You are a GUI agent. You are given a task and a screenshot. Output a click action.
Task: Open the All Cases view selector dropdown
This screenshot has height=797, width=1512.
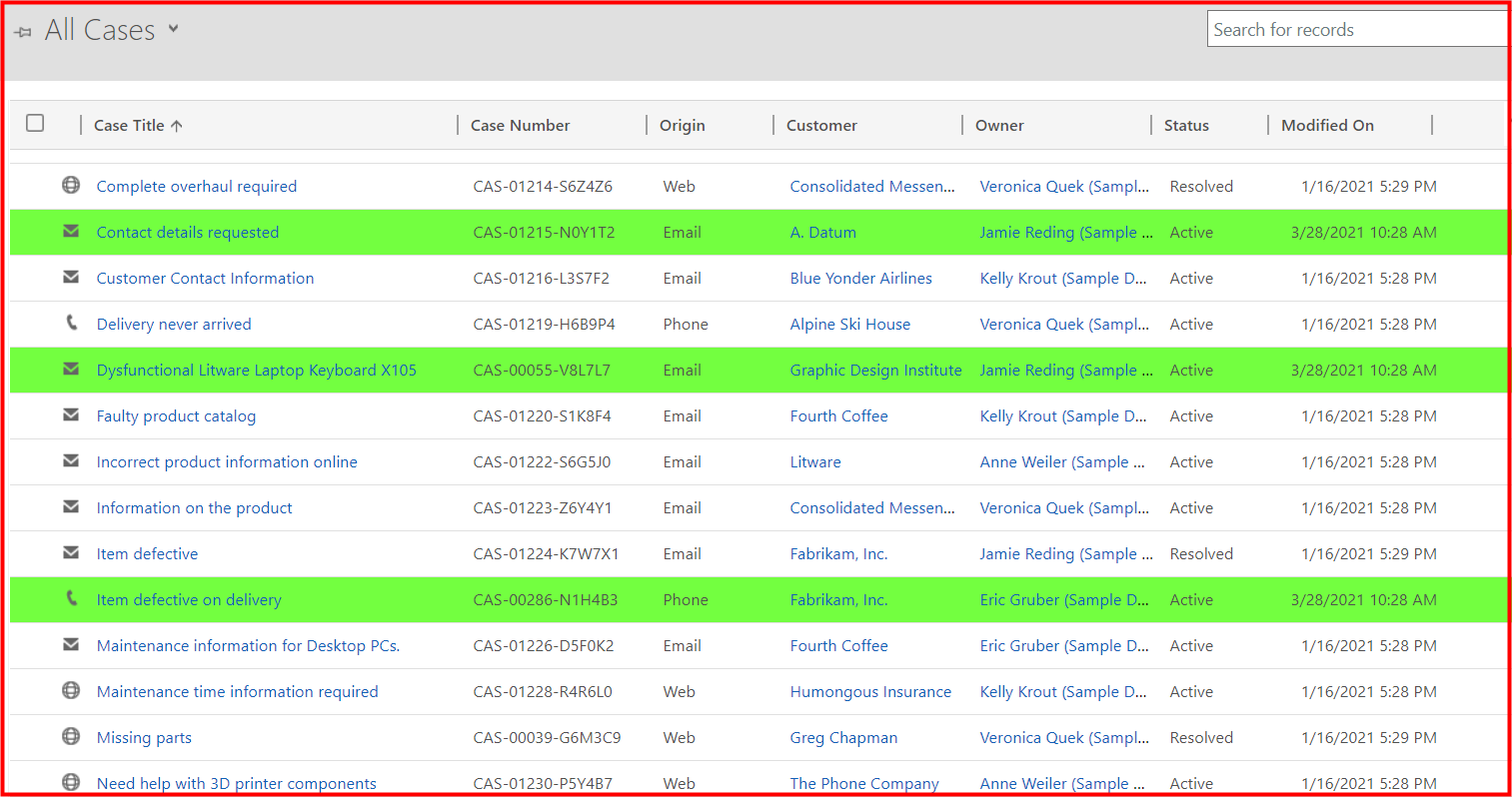click(173, 29)
